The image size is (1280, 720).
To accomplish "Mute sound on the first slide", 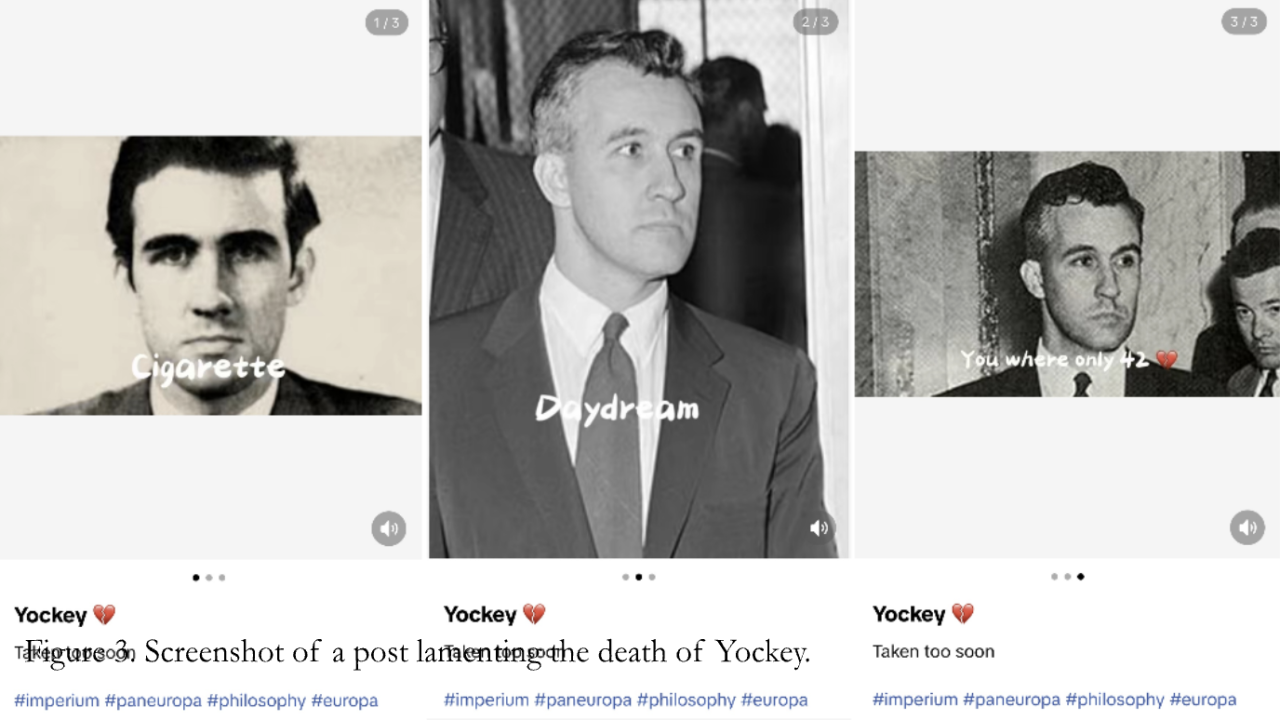I will click(x=389, y=528).
